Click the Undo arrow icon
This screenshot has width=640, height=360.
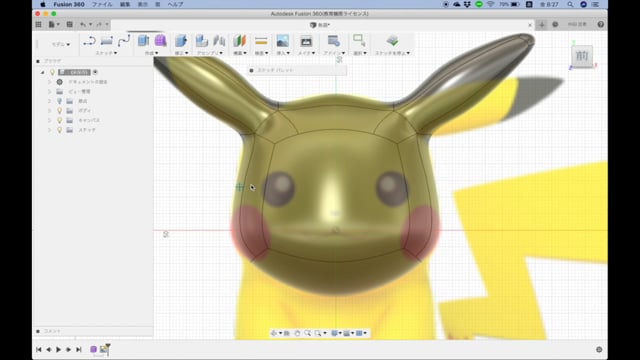(83, 24)
